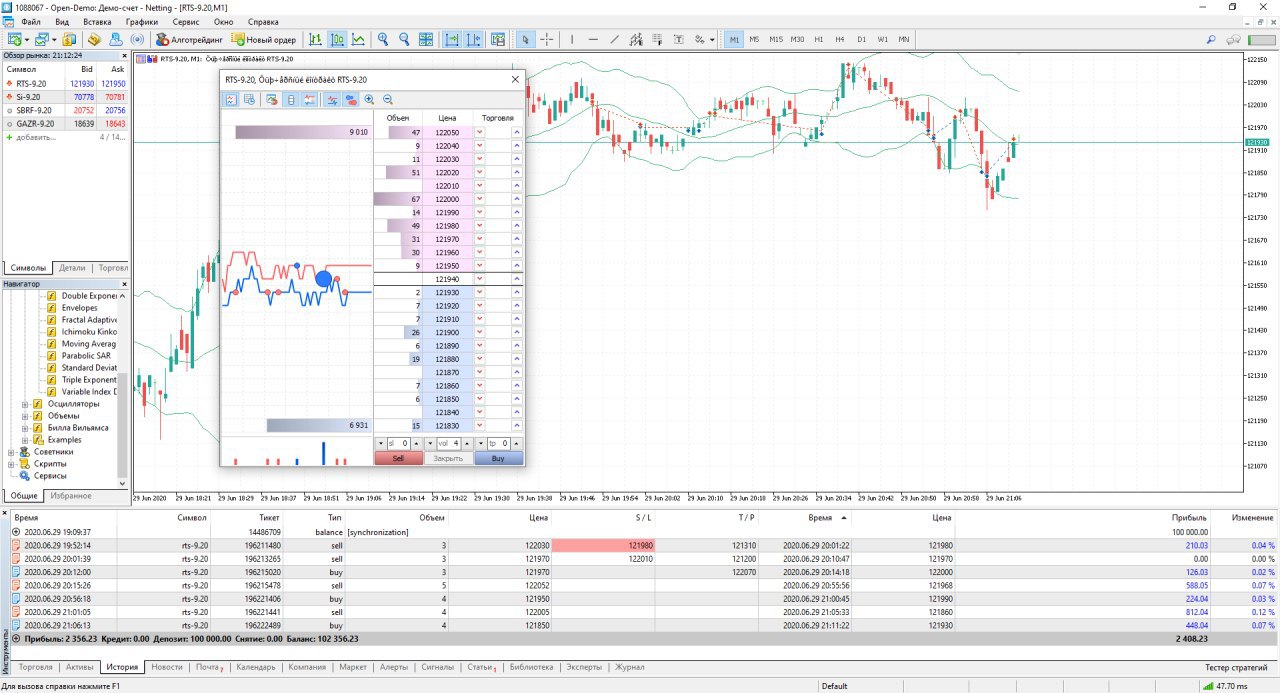Switch to the Журнал toolbox tab
Screen dimensions: 1280x693
click(x=629, y=667)
